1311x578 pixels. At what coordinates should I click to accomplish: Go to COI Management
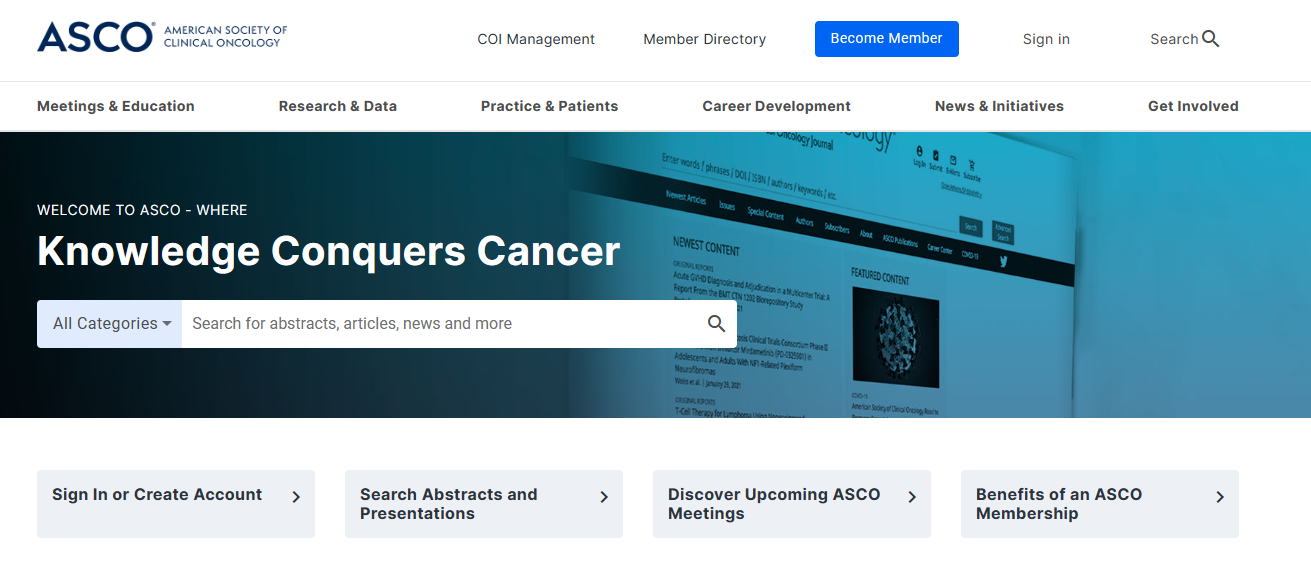coord(536,39)
